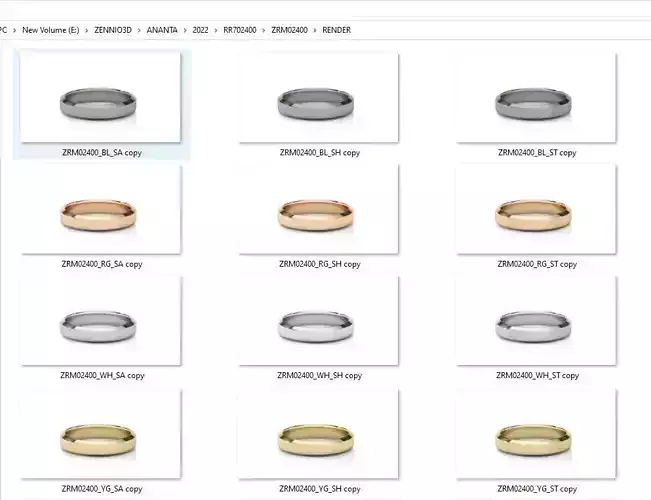Select the ZRM02400_WH_ST copy file

click(536, 321)
